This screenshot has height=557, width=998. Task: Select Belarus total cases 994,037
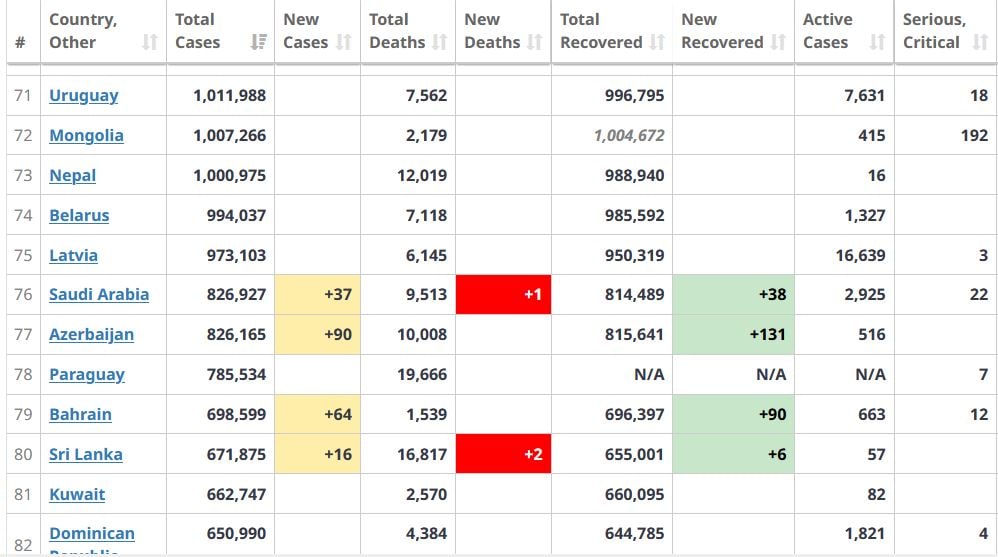[236, 216]
